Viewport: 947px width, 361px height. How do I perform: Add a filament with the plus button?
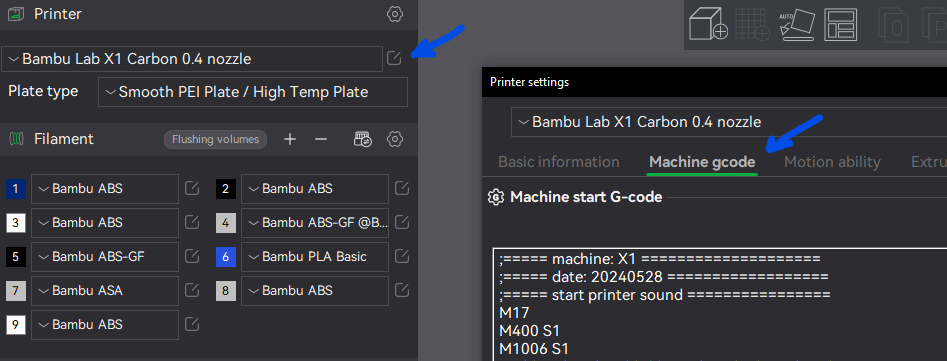pos(290,139)
